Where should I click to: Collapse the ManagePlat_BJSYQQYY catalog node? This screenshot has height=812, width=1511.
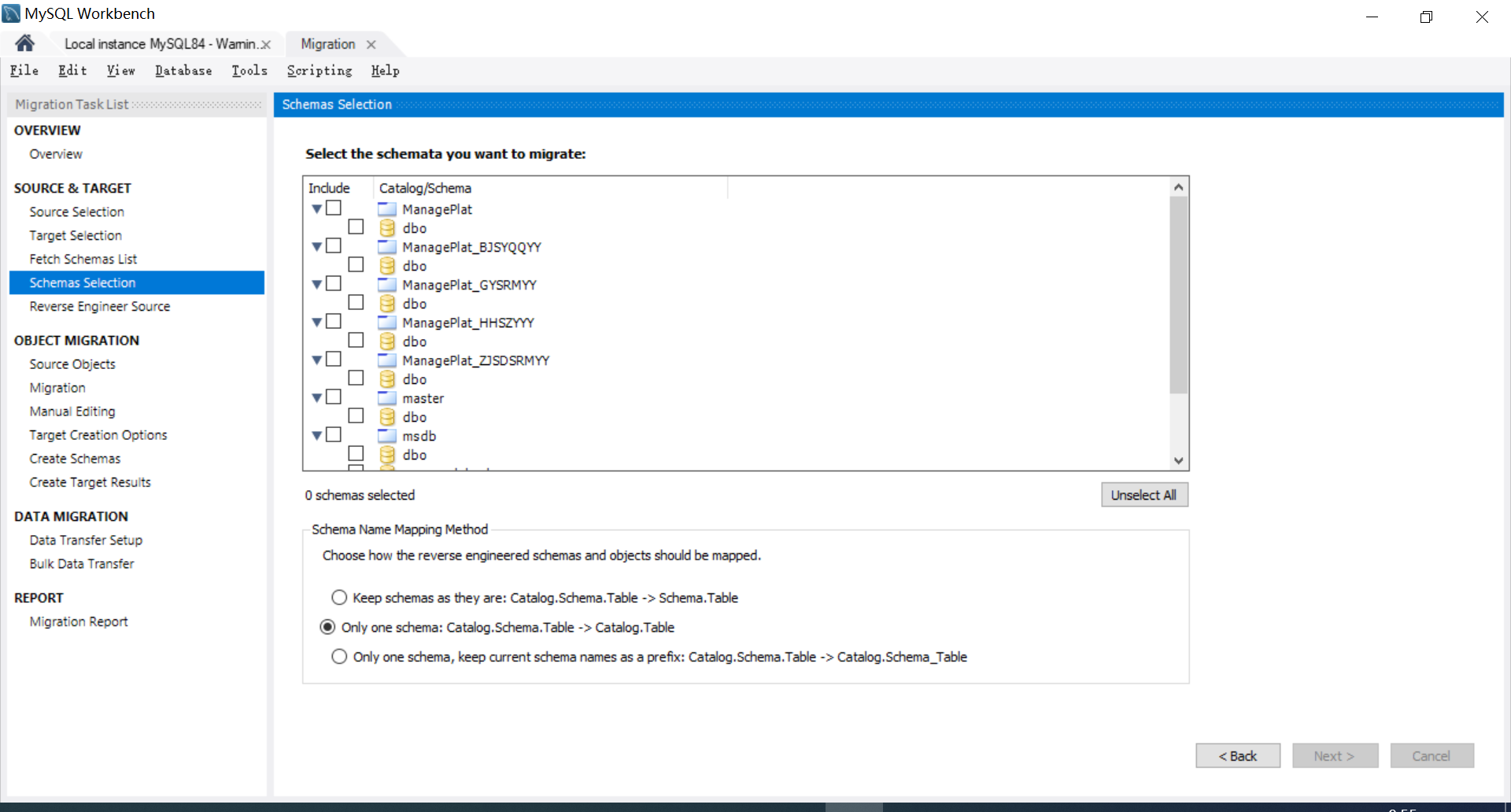(317, 246)
